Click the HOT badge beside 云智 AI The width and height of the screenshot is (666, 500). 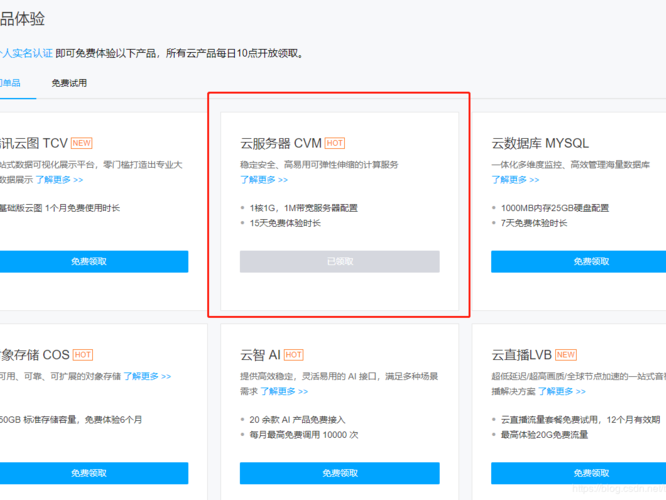pyautogui.click(x=293, y=355)
